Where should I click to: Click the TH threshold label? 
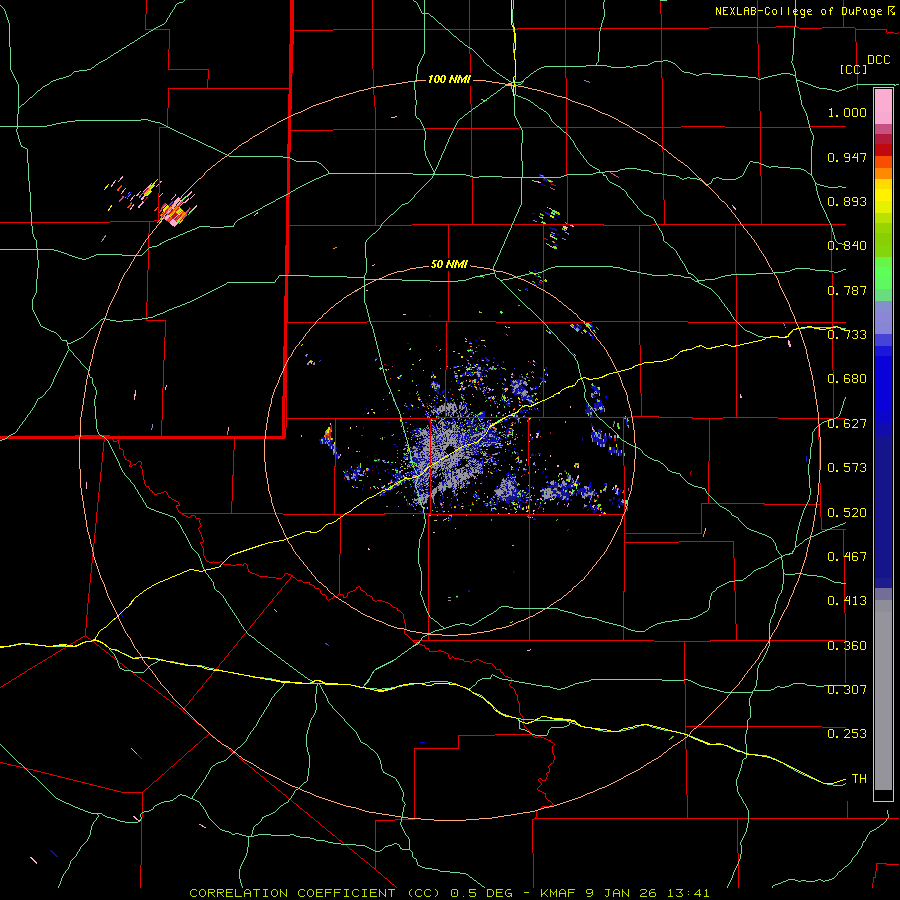point(859,779)
